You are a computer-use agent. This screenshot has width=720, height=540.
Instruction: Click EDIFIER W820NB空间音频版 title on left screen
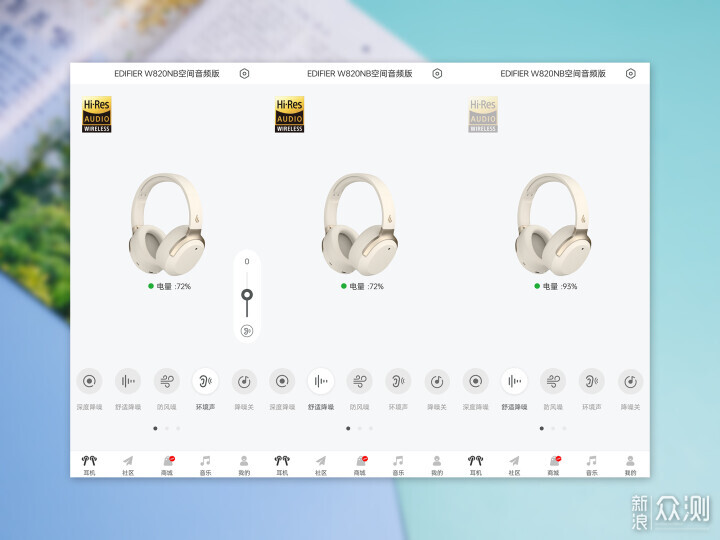pos(167,73)
